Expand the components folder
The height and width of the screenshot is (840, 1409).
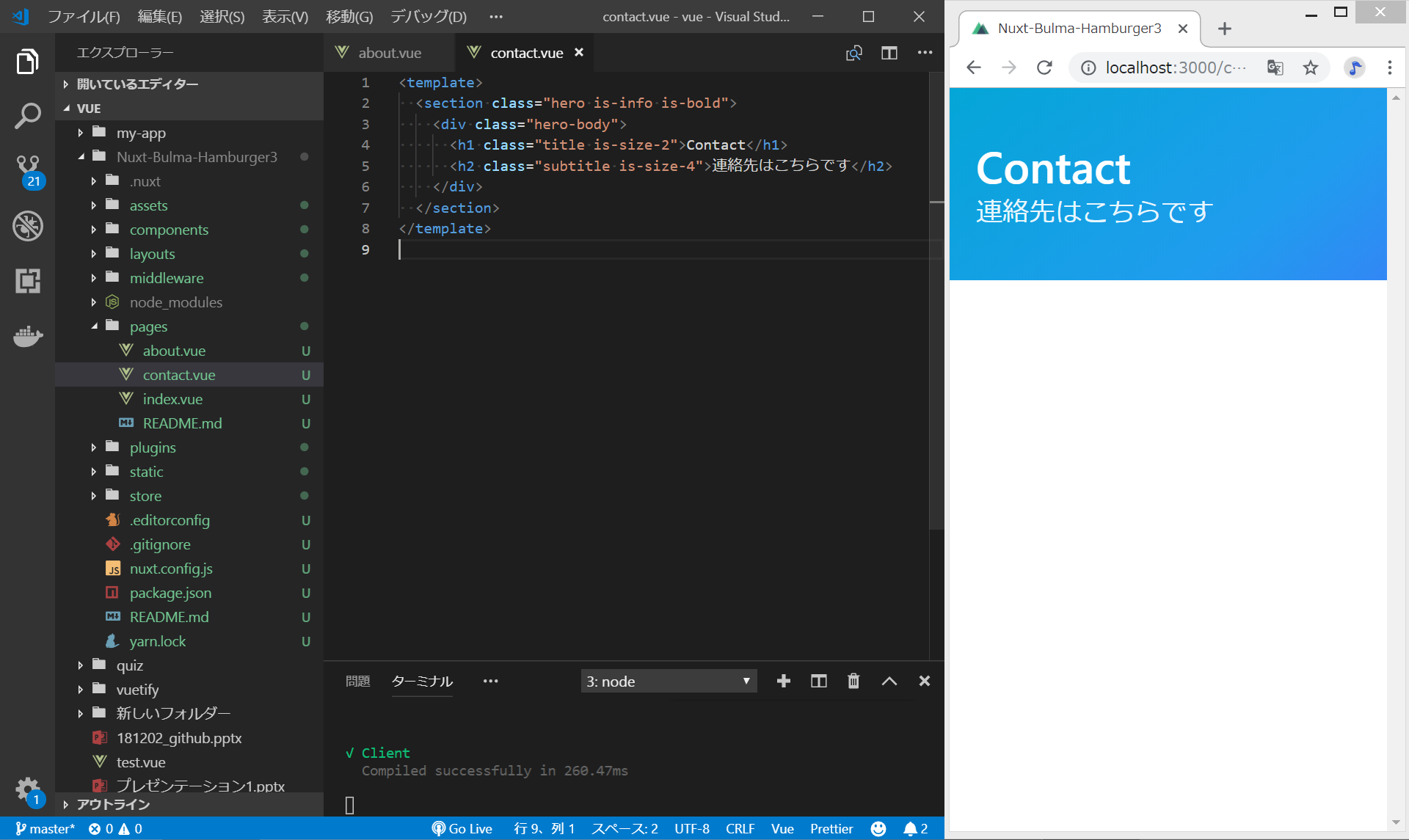[x=189, y=230]
